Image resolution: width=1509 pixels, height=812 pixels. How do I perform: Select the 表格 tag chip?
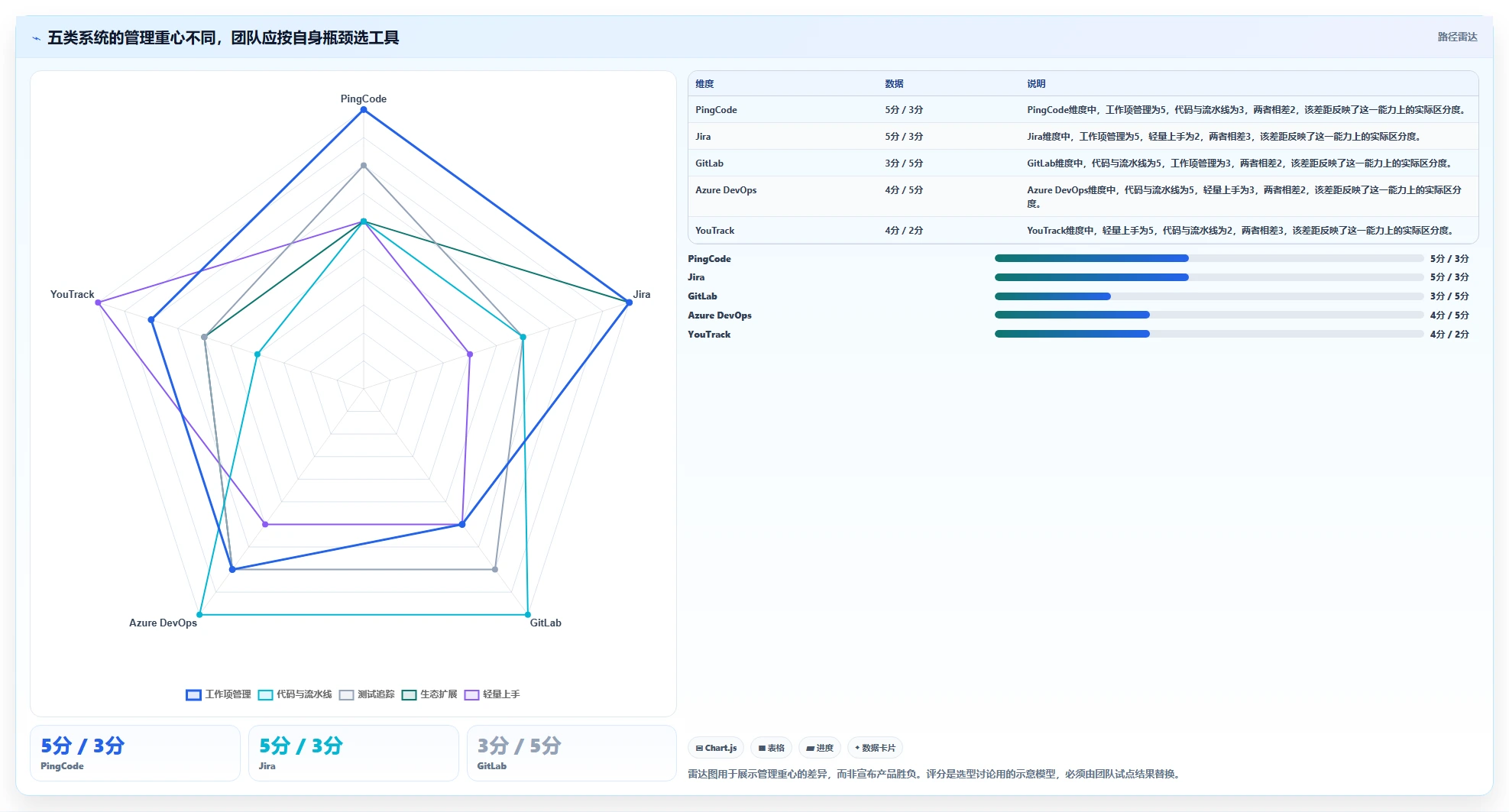[771, 748]
